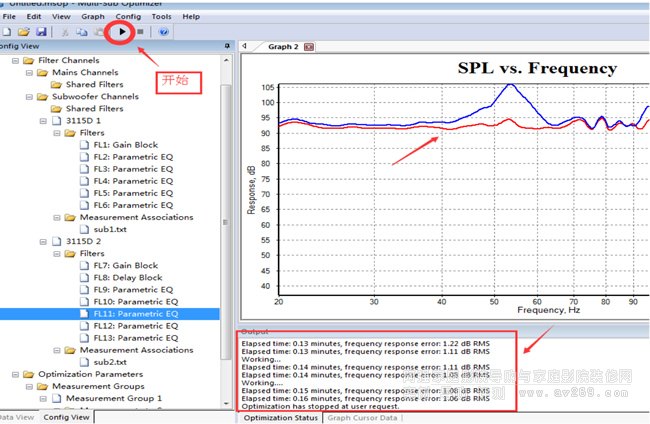The image size is (650, 424).
Task: Collapse the Subwoofer Channels node
Action: click(28, 96)
